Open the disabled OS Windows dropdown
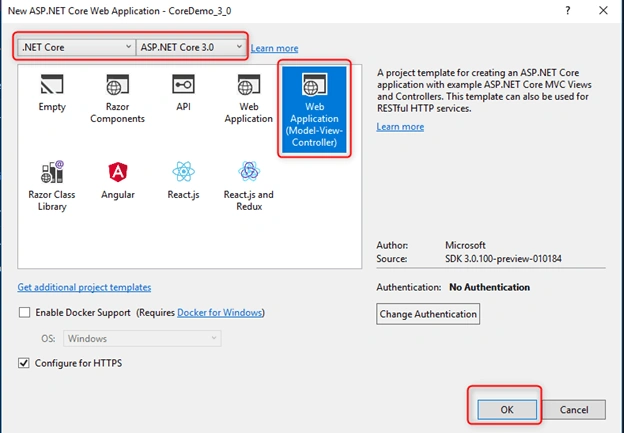 coord(142,339)
